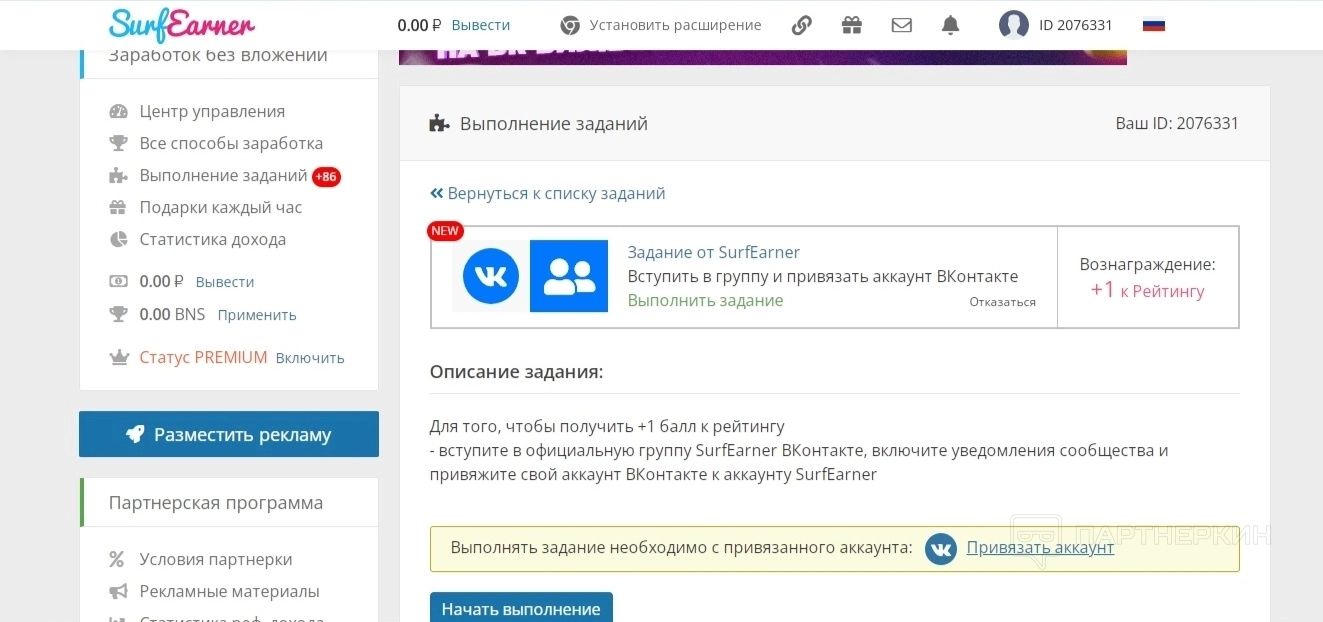Click the ID 2076331 label in header
The width and height of the screenshot is (1323, 622).
(1076, 25)
